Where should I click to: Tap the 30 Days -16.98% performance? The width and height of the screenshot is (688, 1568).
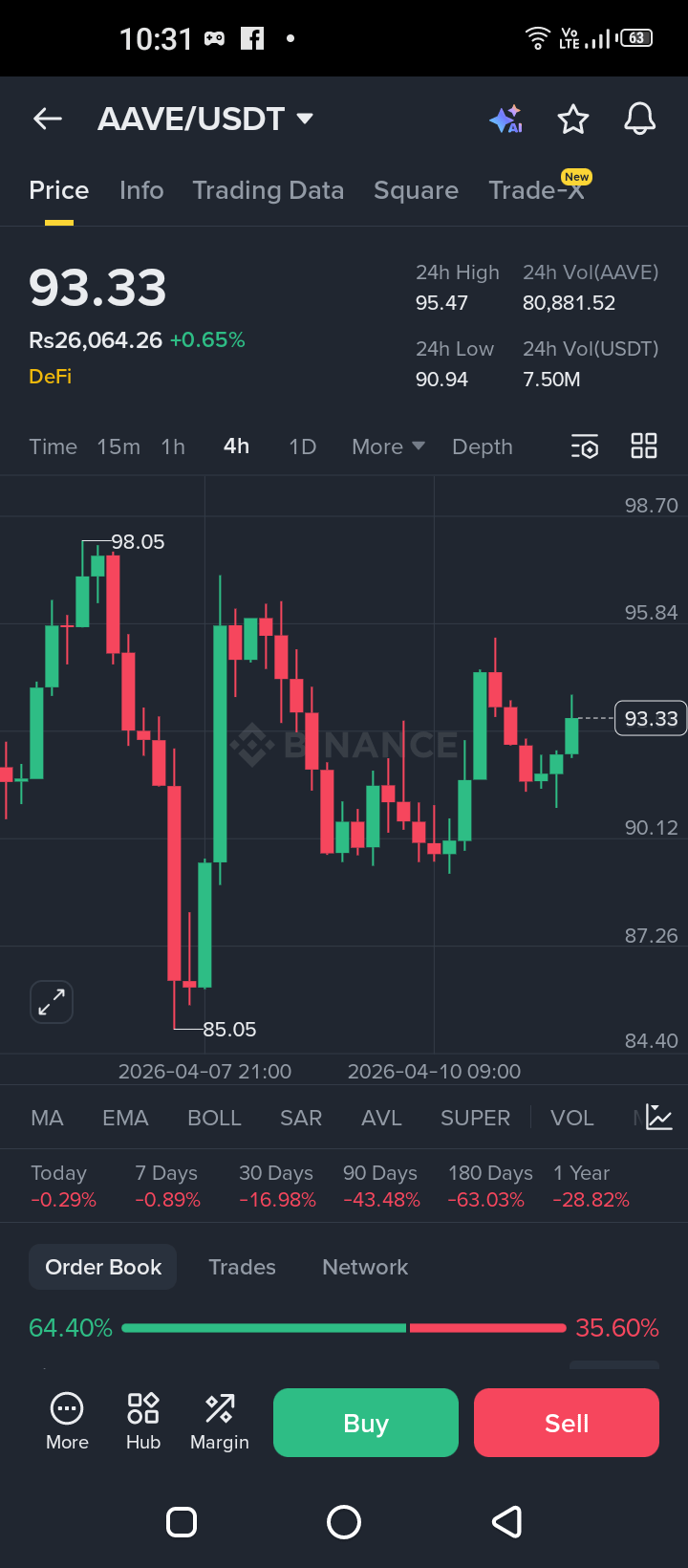[x=277, y=1187]
